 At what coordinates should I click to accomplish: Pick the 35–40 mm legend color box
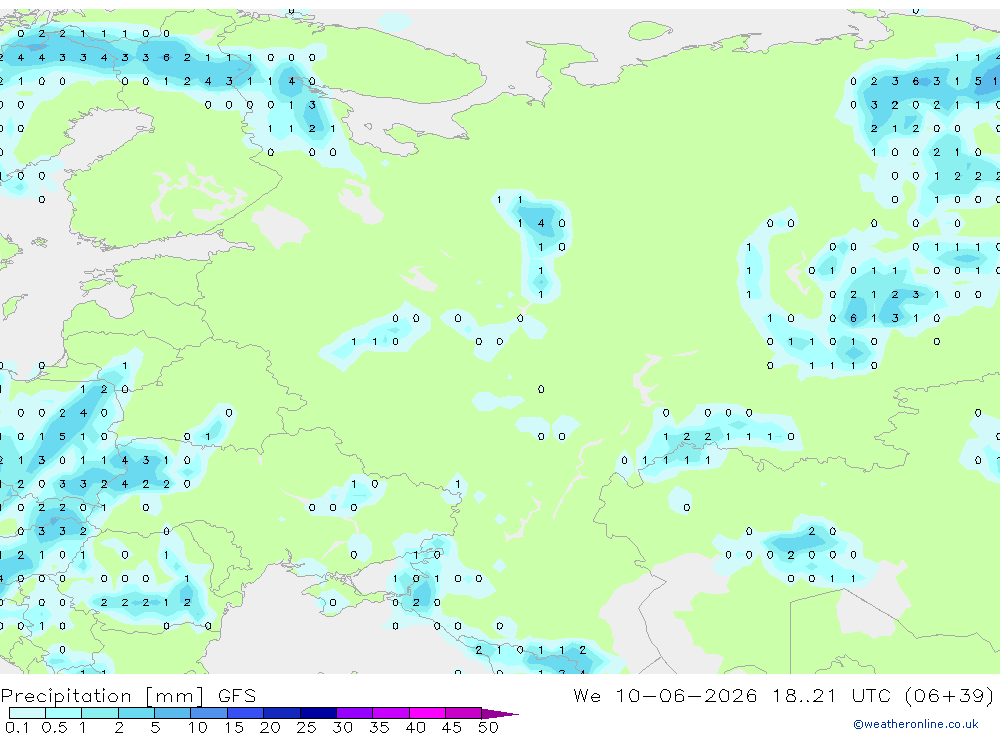point(391,713)
